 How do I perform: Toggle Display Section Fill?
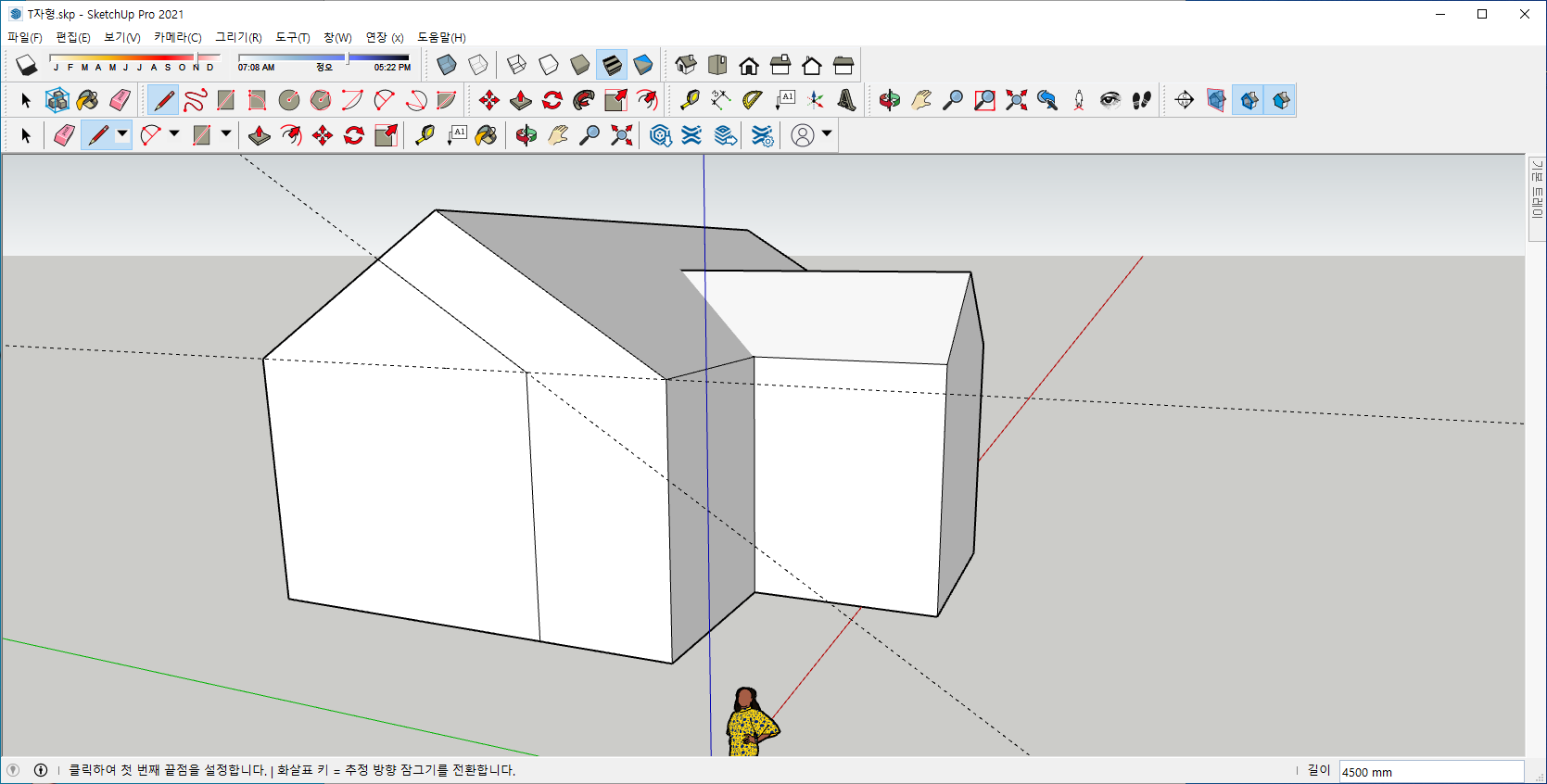[x=1280, y=100]
